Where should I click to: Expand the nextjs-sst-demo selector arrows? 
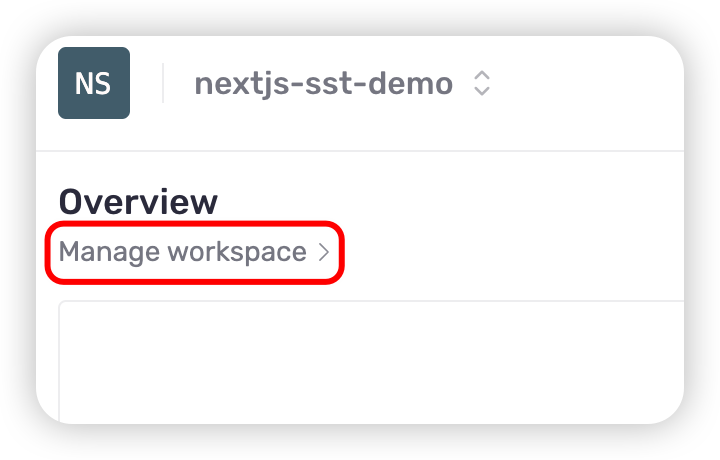point(481,83)
